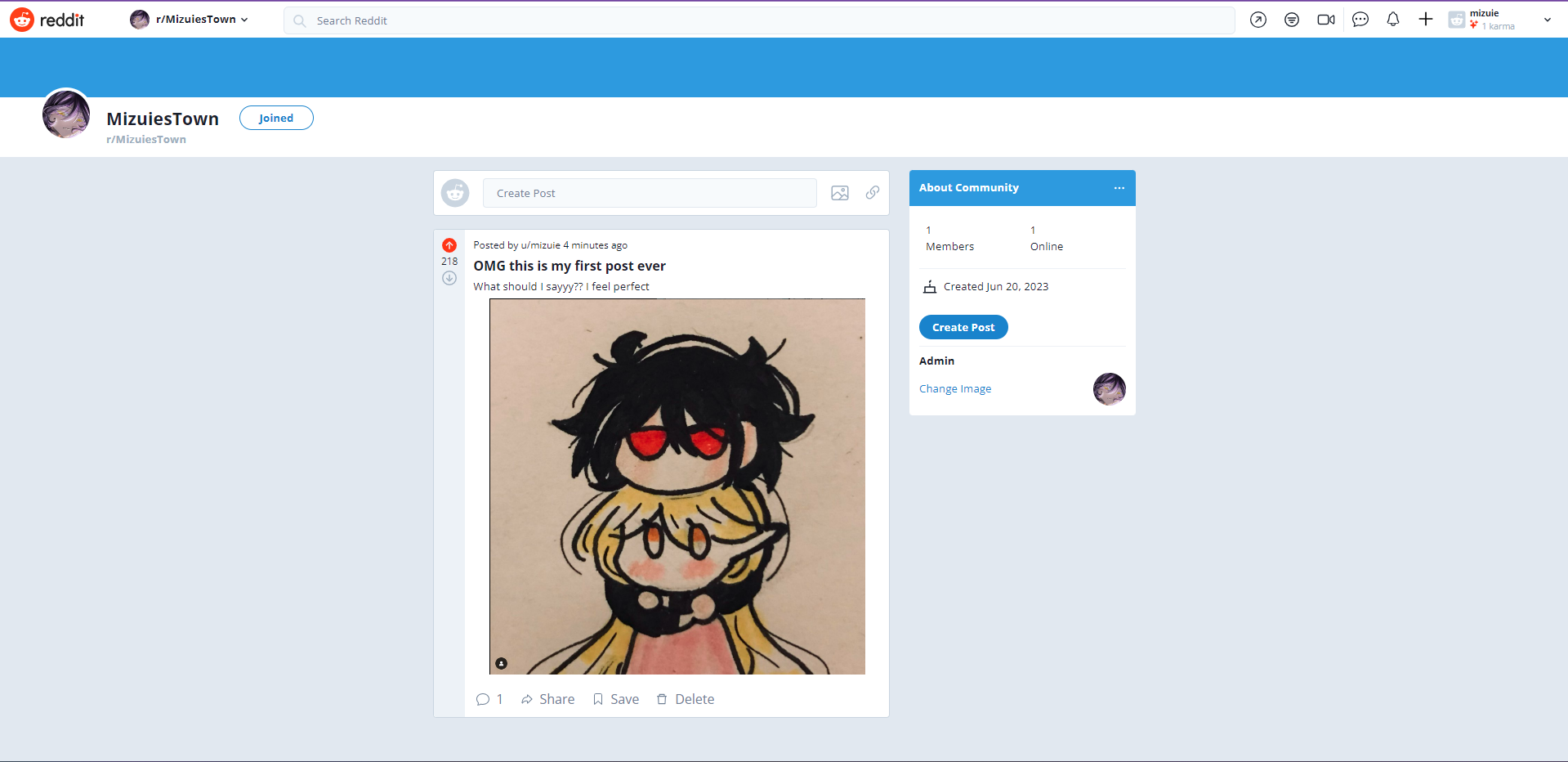
Task: Toggle the downvote arrow on the post
Action: (449, 278)
